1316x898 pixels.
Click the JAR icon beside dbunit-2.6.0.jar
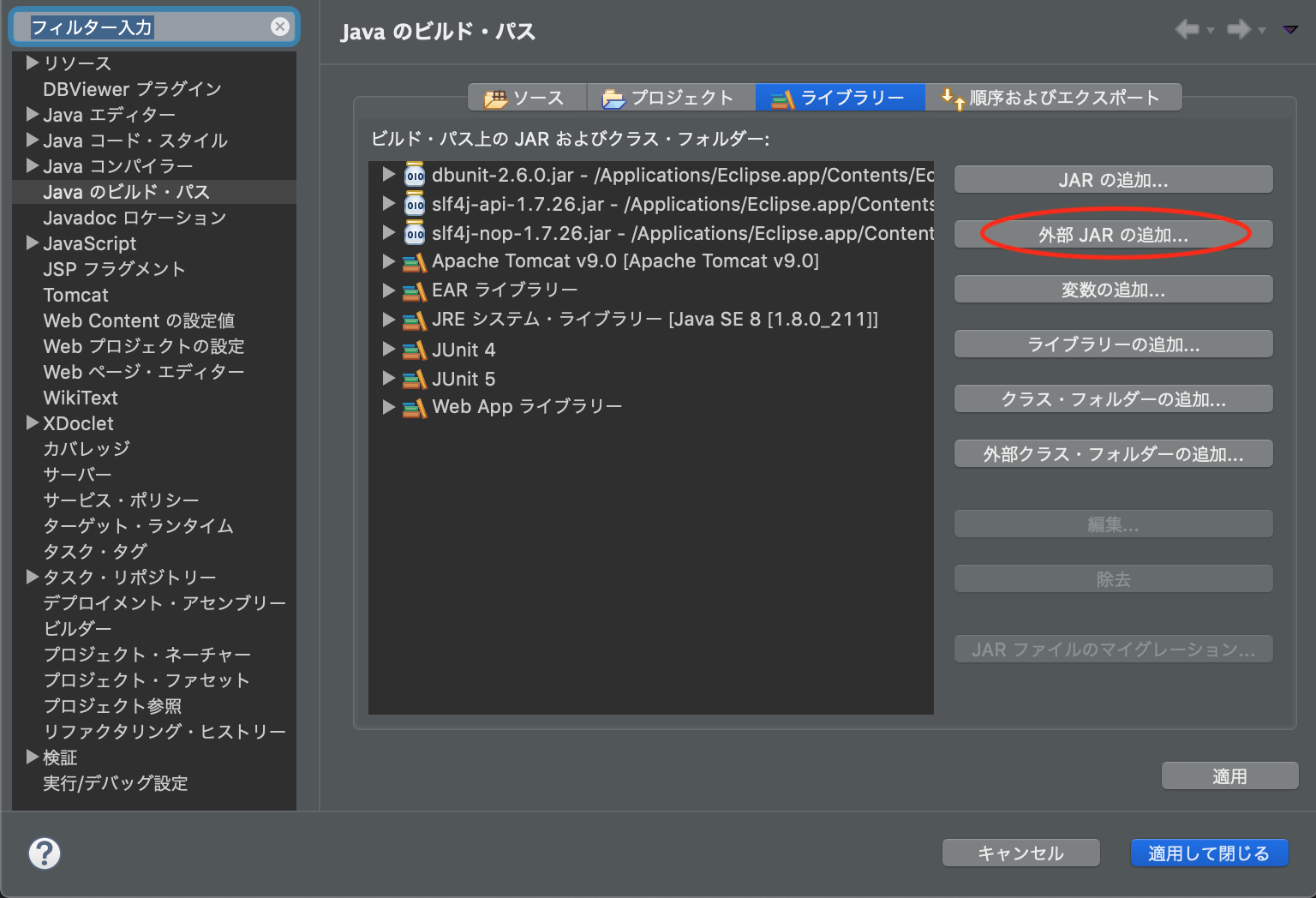[x=415, y=175]
